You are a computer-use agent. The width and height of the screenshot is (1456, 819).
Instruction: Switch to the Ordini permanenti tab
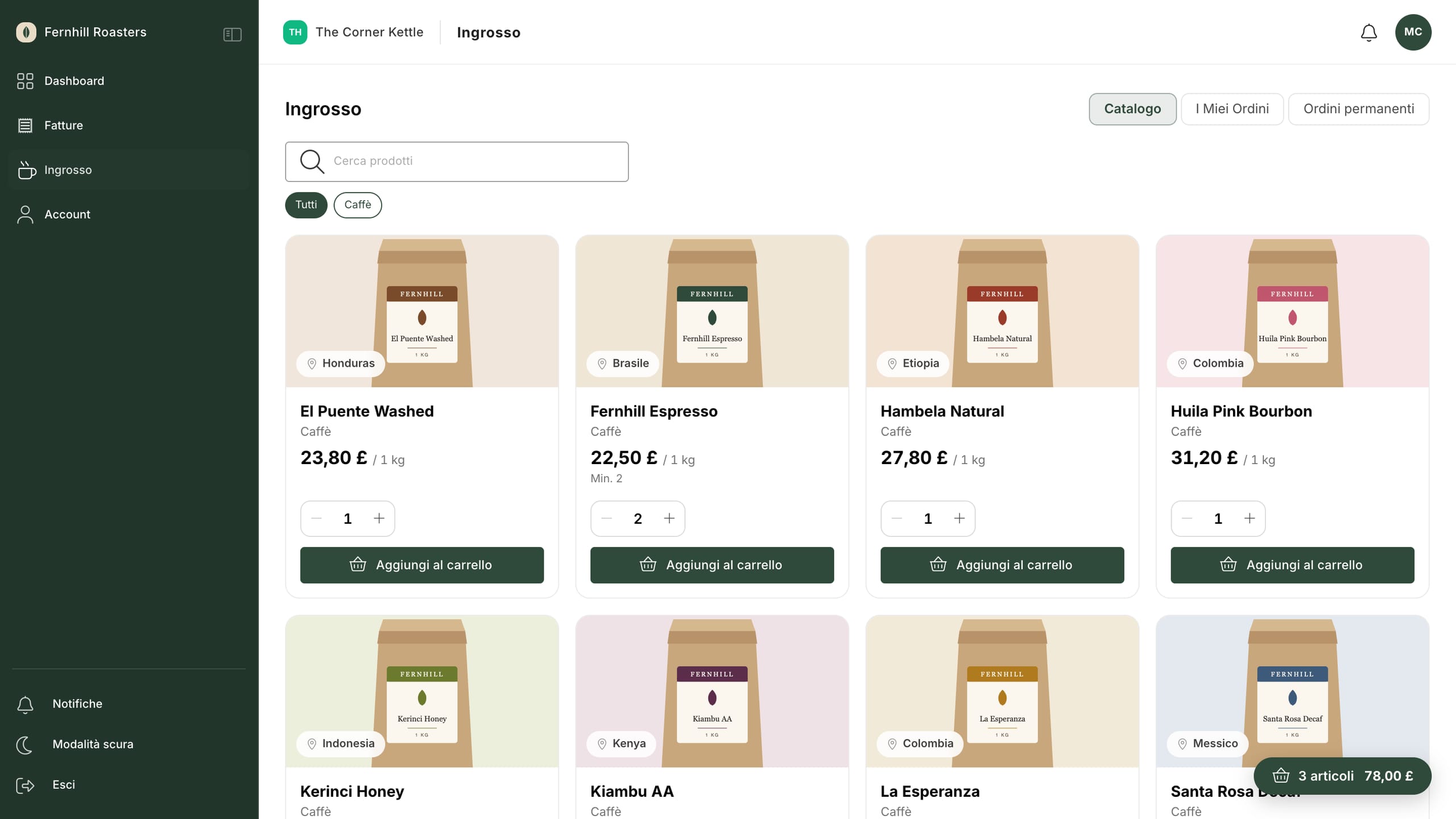1358,109
